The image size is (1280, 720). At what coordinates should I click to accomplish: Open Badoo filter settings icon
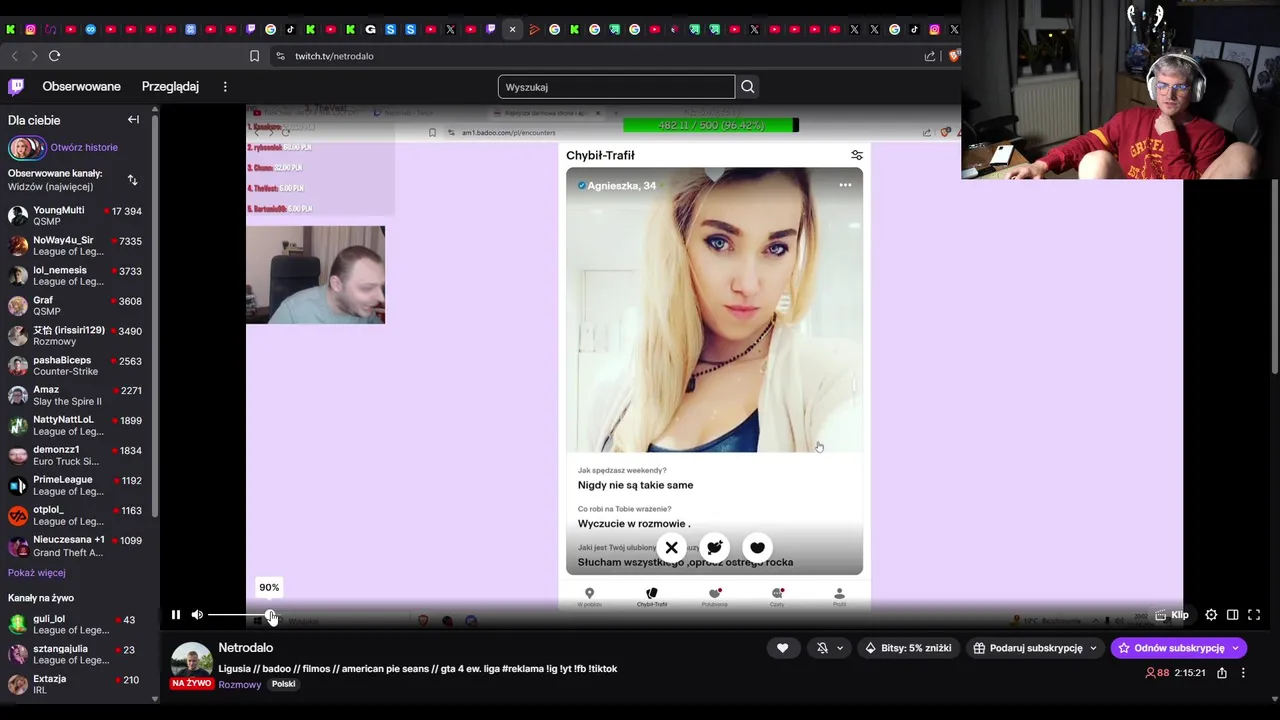[857, 155]
